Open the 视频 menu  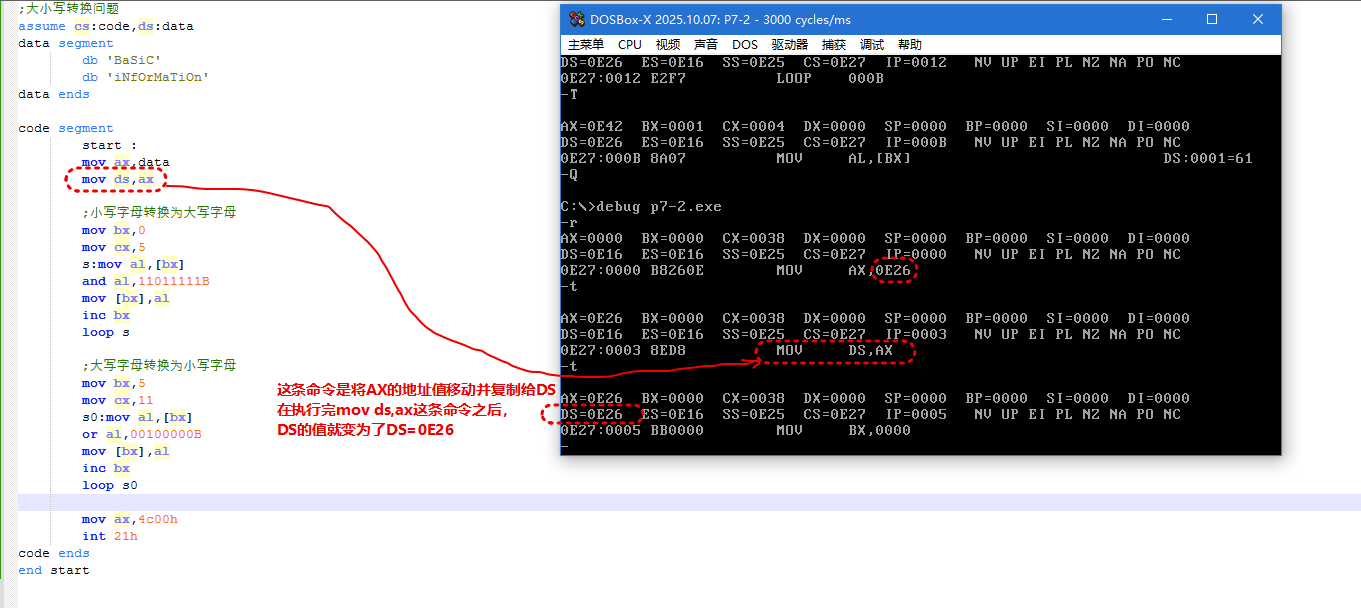[x=668, y=44]
